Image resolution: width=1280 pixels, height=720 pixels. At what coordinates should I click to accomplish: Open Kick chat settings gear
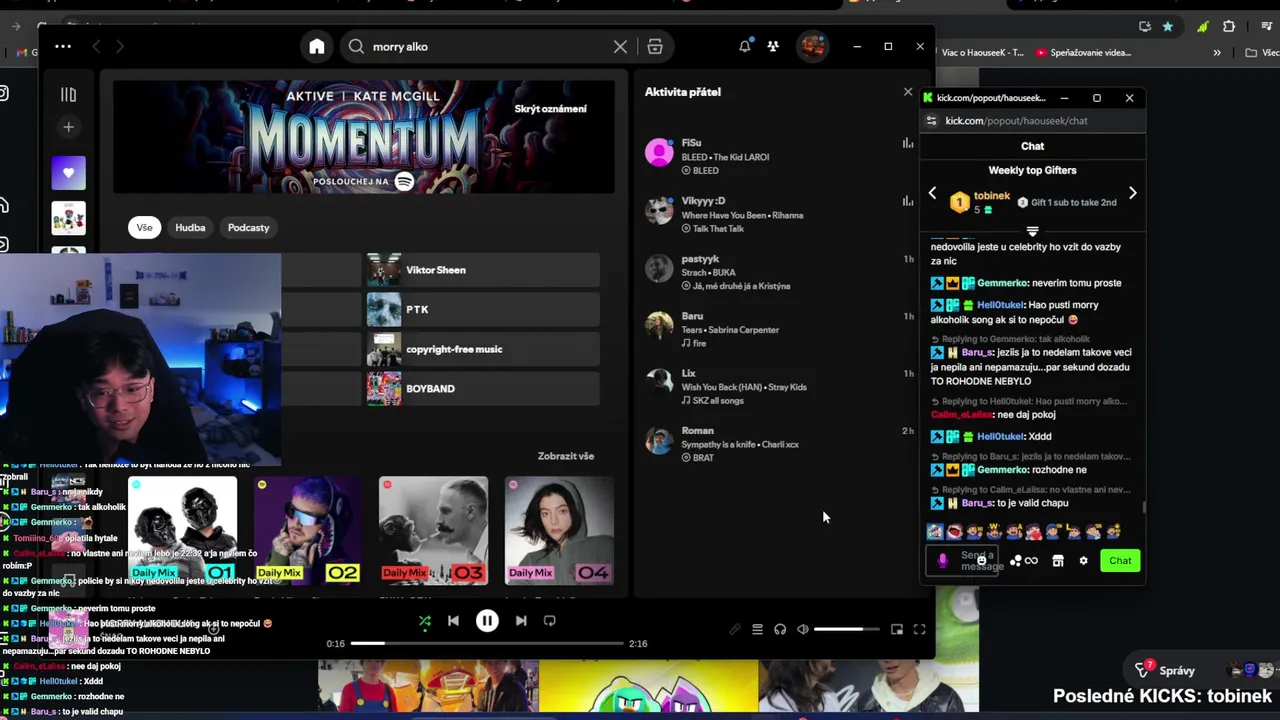pyautogui.click(x=1083, y=561)
